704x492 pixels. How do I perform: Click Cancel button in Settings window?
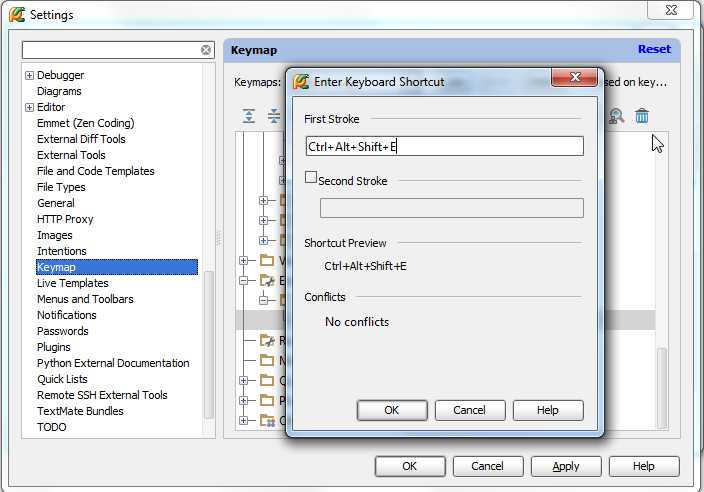tap(488, 466)
